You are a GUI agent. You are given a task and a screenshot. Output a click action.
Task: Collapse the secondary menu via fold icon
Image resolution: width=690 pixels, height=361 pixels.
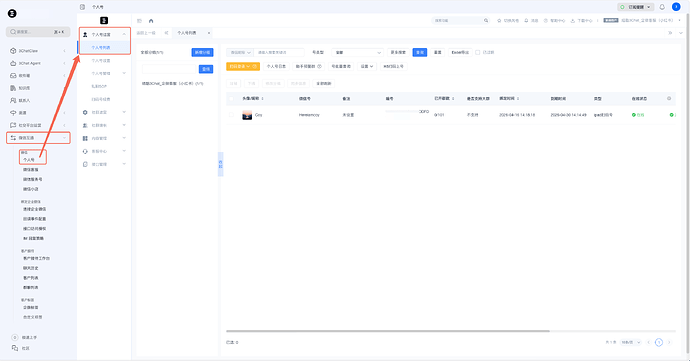(139, 21)
